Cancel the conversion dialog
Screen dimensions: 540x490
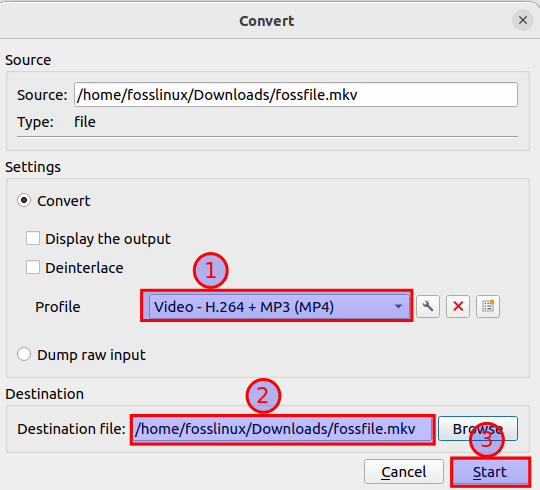pos(404,472)
